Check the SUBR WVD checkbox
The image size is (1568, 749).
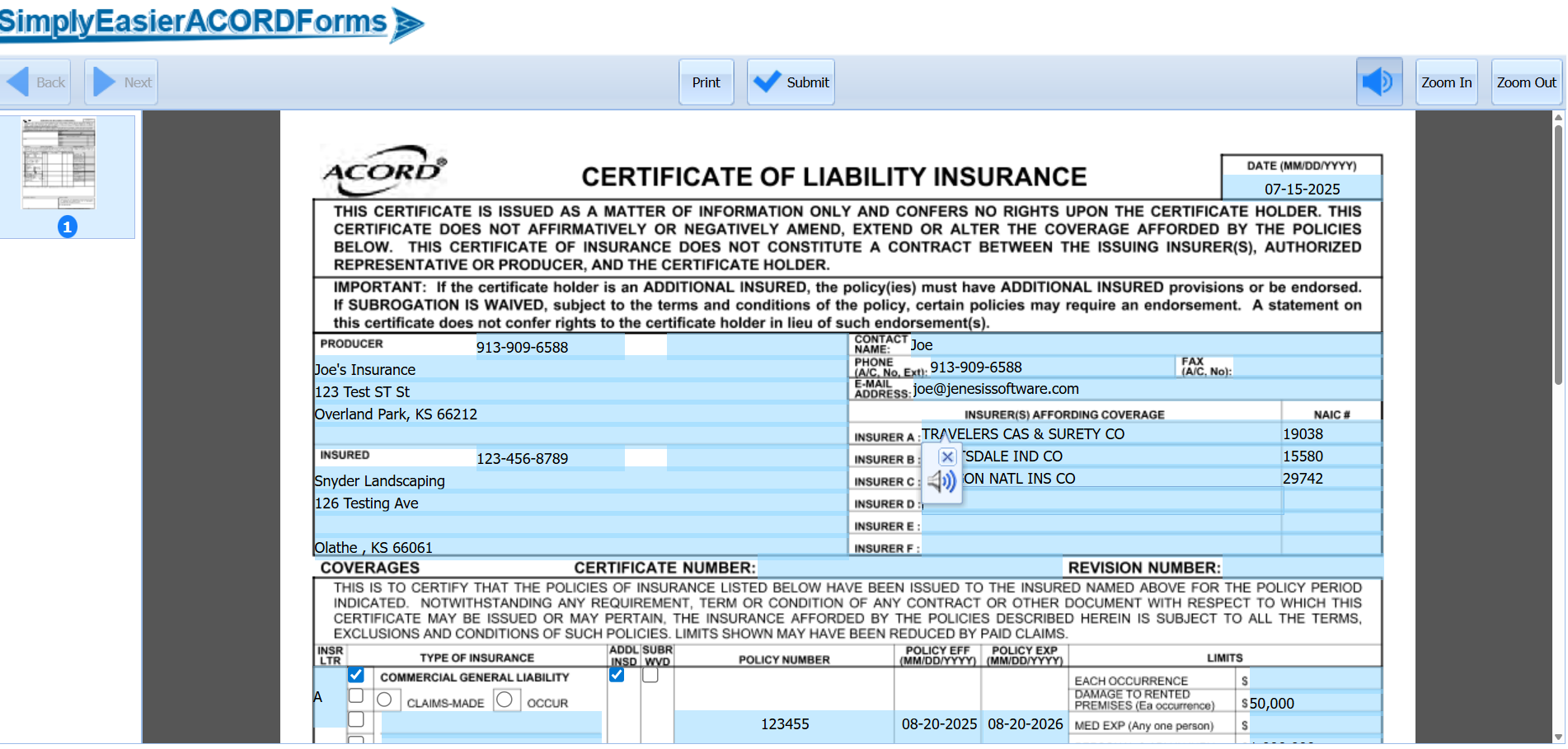(650, 675)
